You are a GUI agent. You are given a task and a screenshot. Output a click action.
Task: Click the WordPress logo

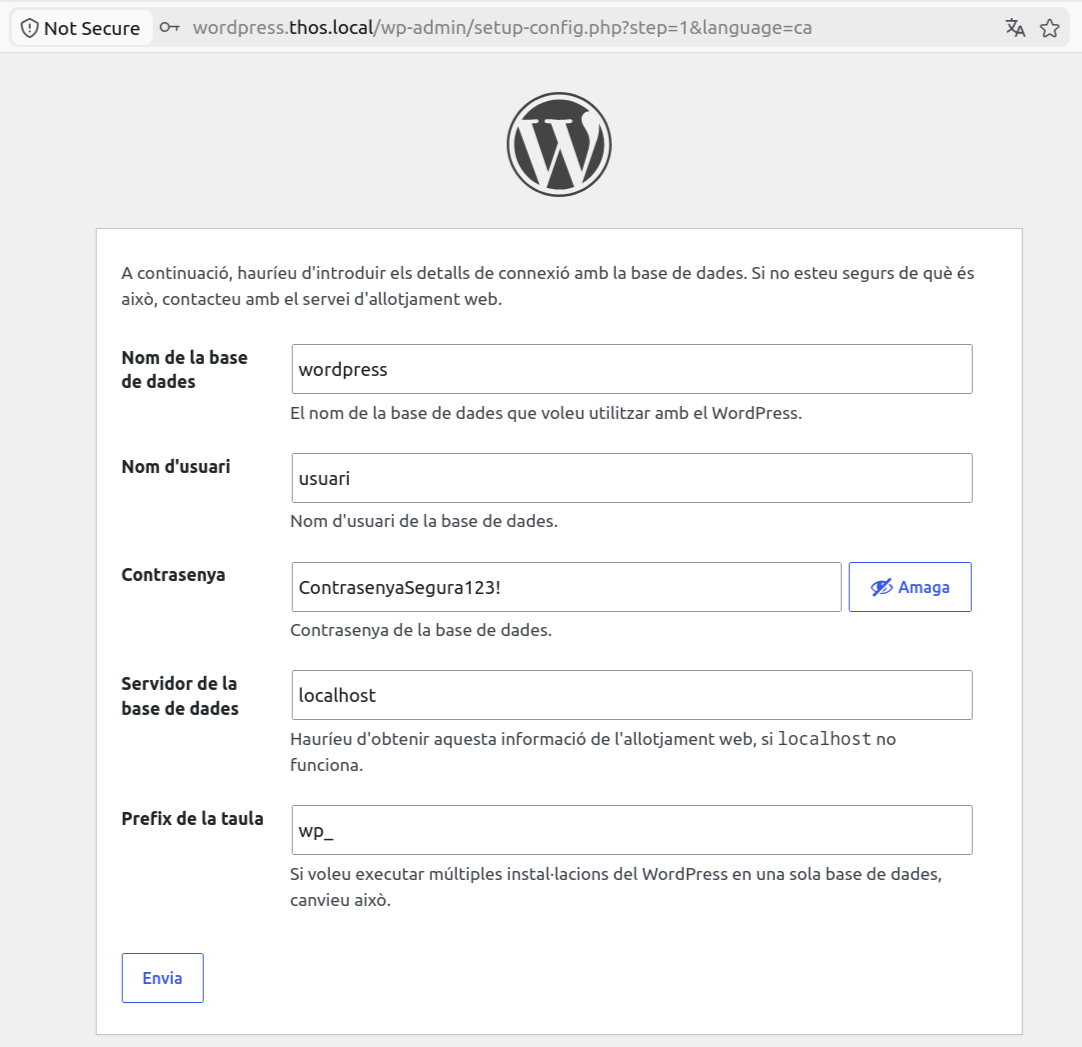click(x=559, y=144)
